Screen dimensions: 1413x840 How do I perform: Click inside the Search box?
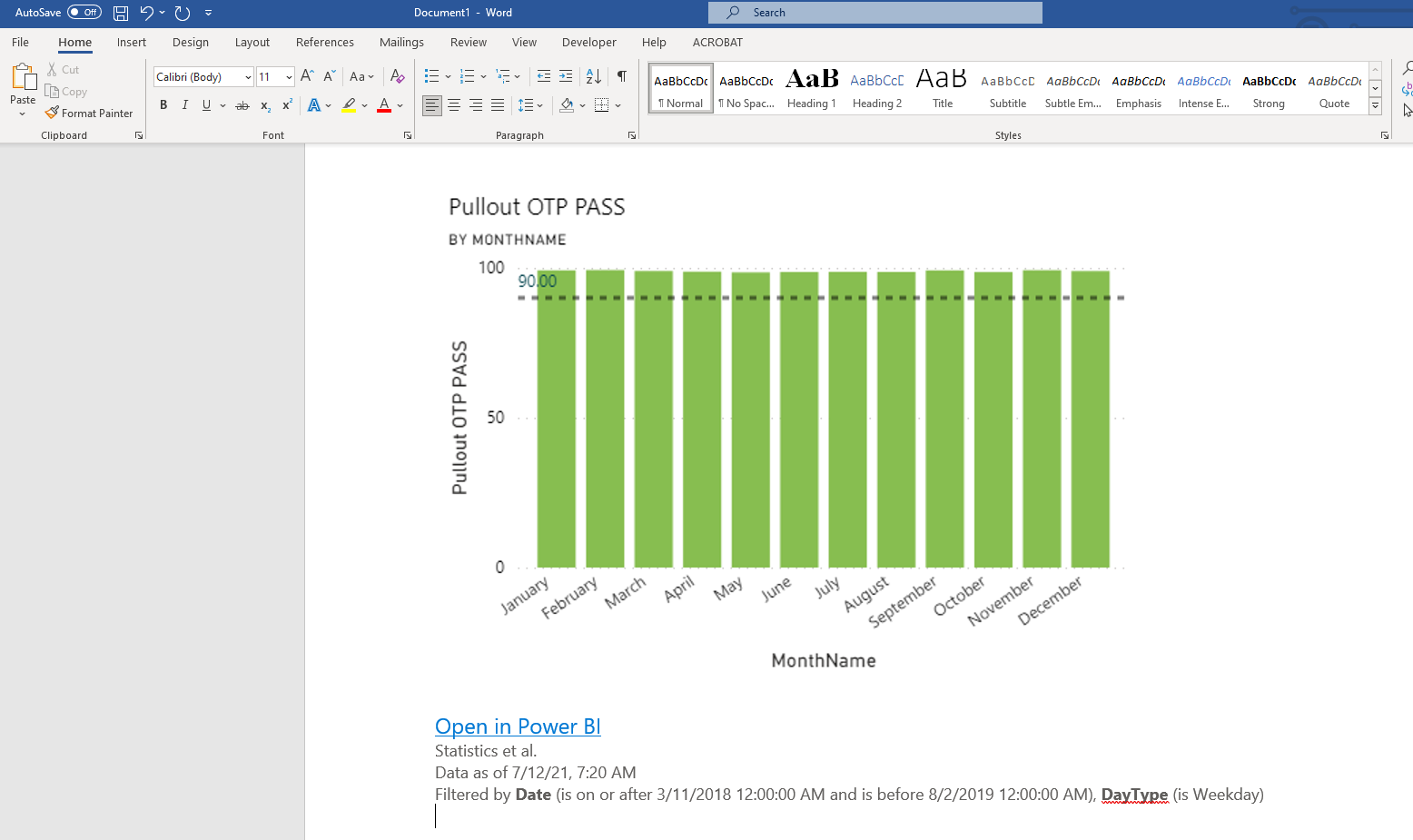(874, 13)
